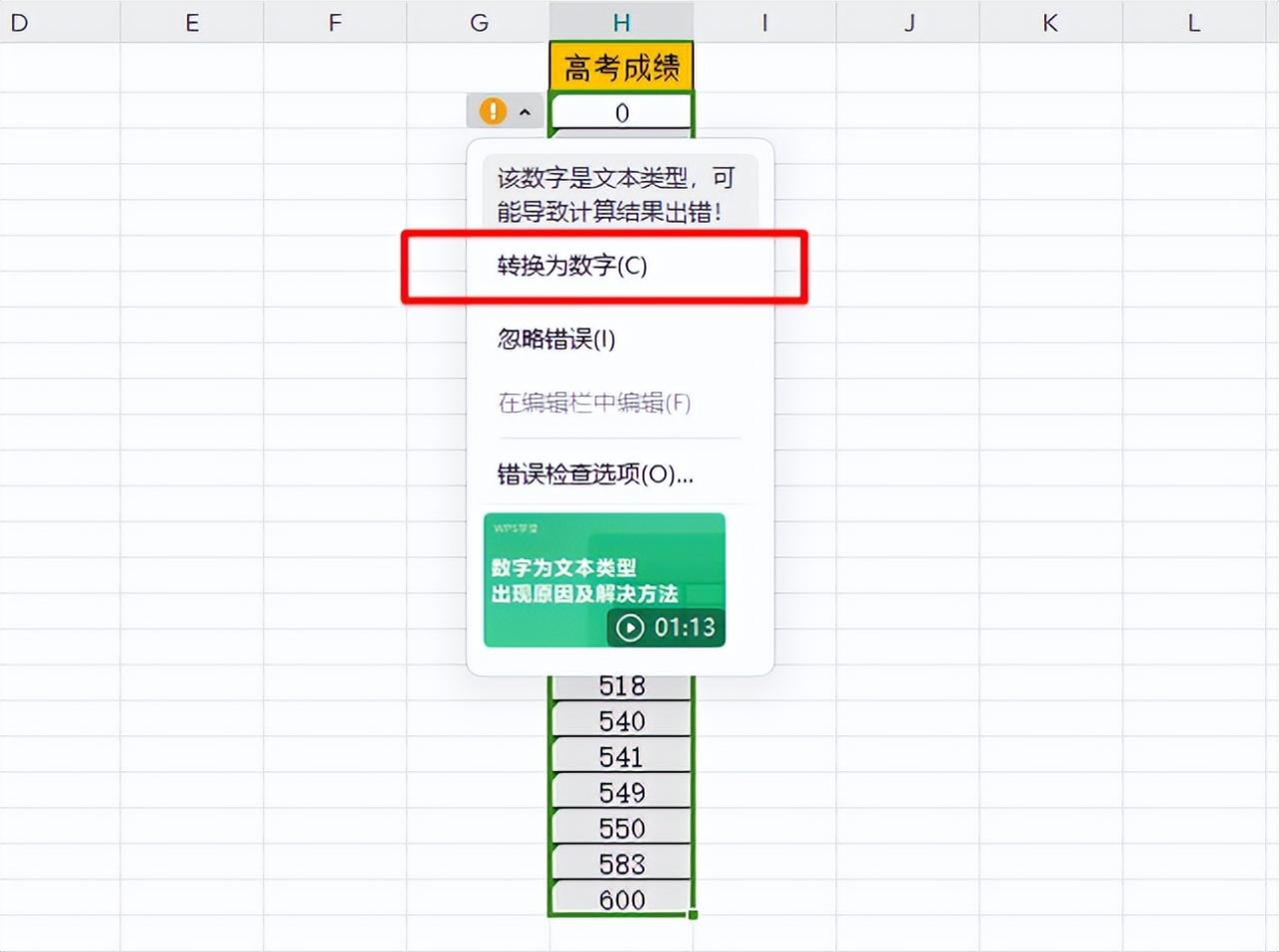
Task: Click the text-type number warning message
Action: pyautogui.click(x=620, y=194)
